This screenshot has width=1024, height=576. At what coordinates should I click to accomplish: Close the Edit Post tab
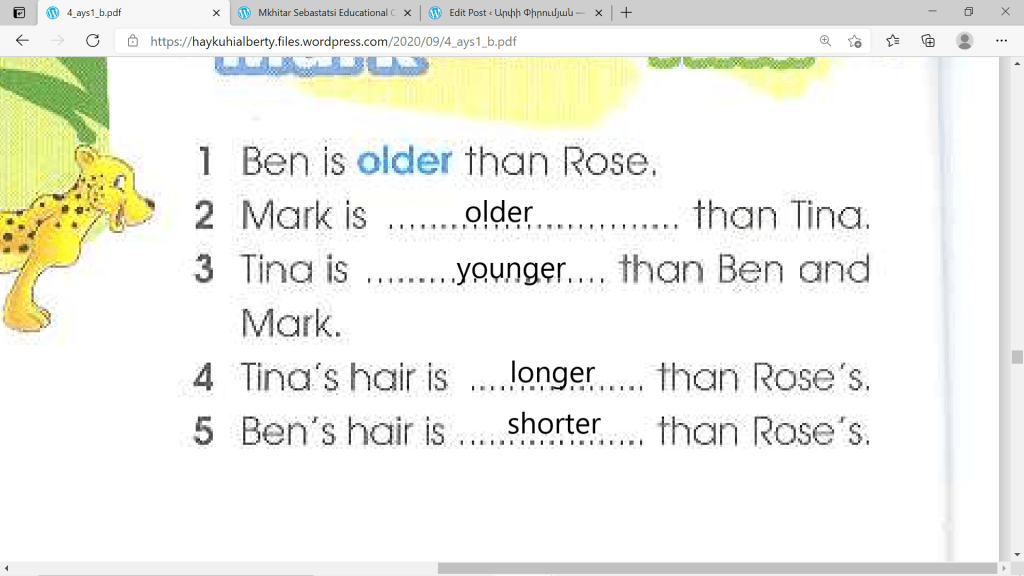[x=600, y=13]
